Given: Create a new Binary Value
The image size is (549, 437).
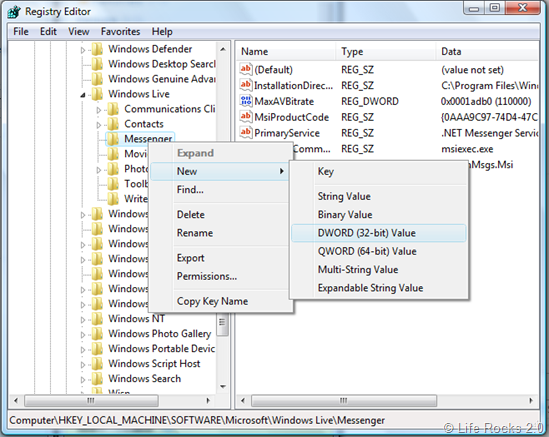Looking at the screenshot, I should (x=379, y=215).
